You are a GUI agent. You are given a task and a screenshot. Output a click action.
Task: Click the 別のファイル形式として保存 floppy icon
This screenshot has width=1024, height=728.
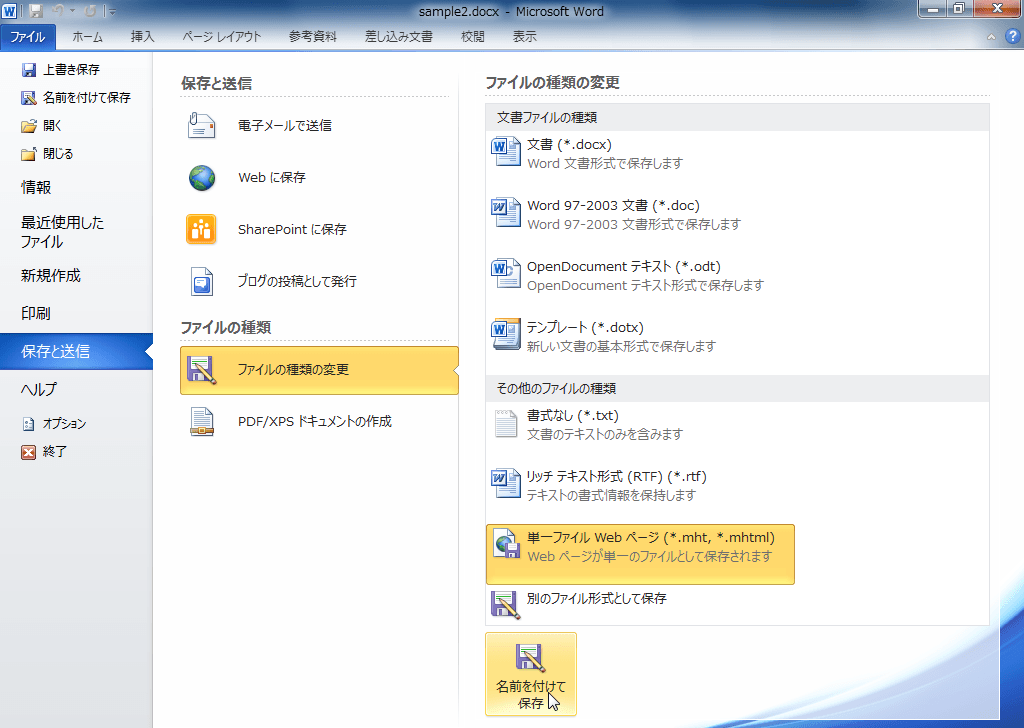click(505, 605)
